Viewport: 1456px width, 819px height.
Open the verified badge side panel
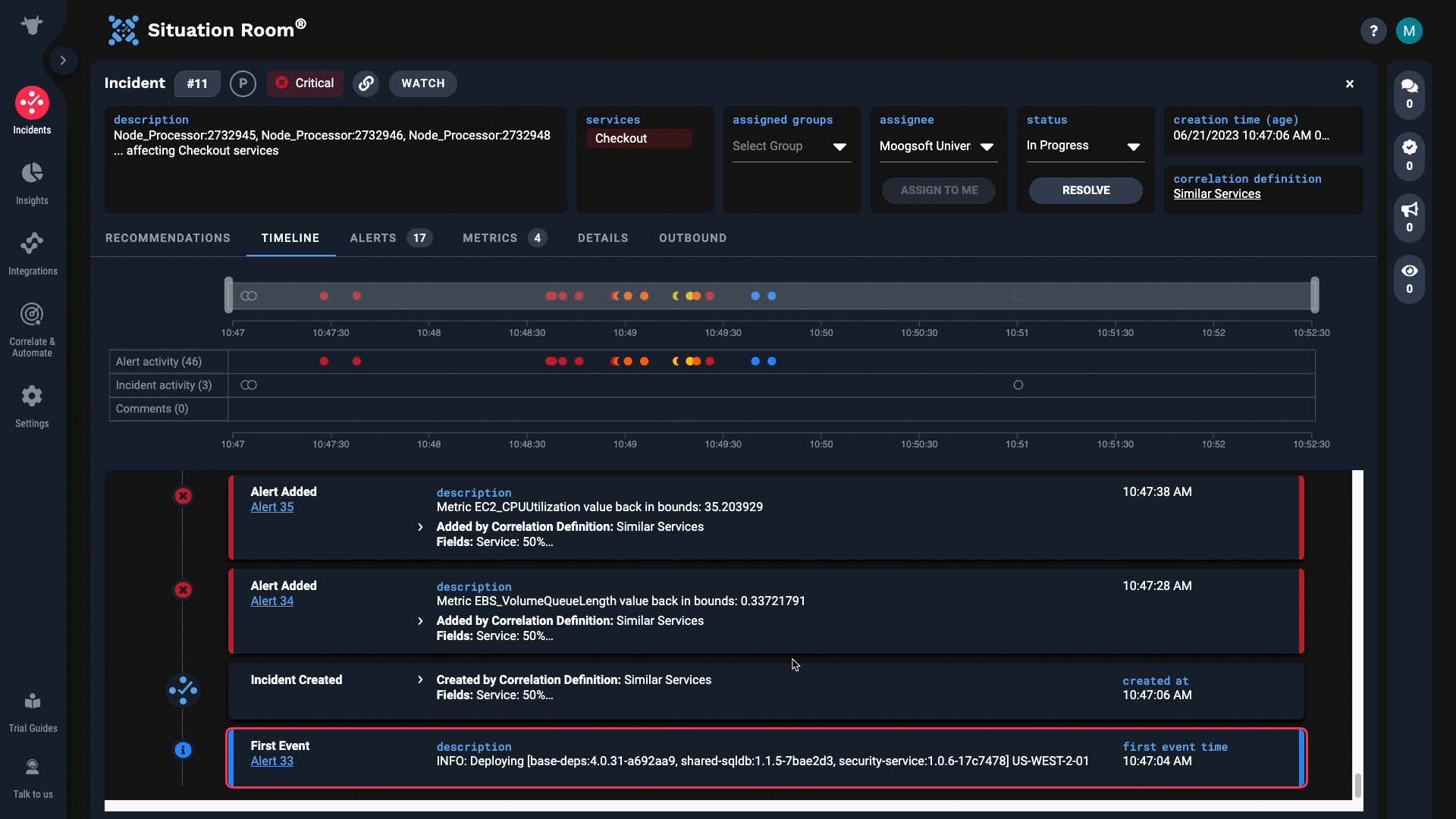pyautogui.click(x=1410, y=155)
